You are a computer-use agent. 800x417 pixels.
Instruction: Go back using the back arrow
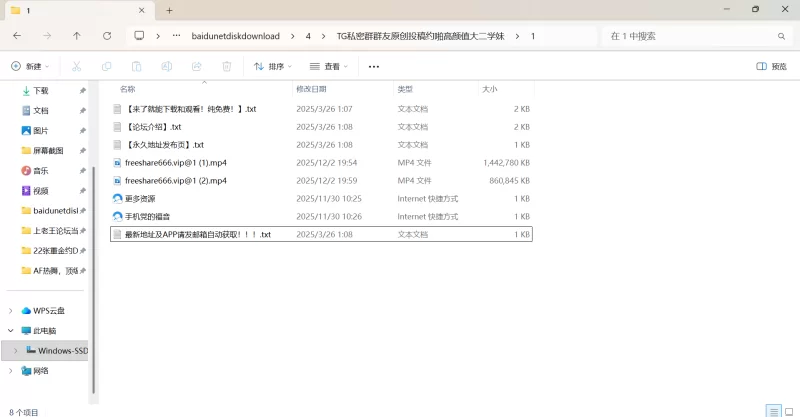tap(17, 36)
